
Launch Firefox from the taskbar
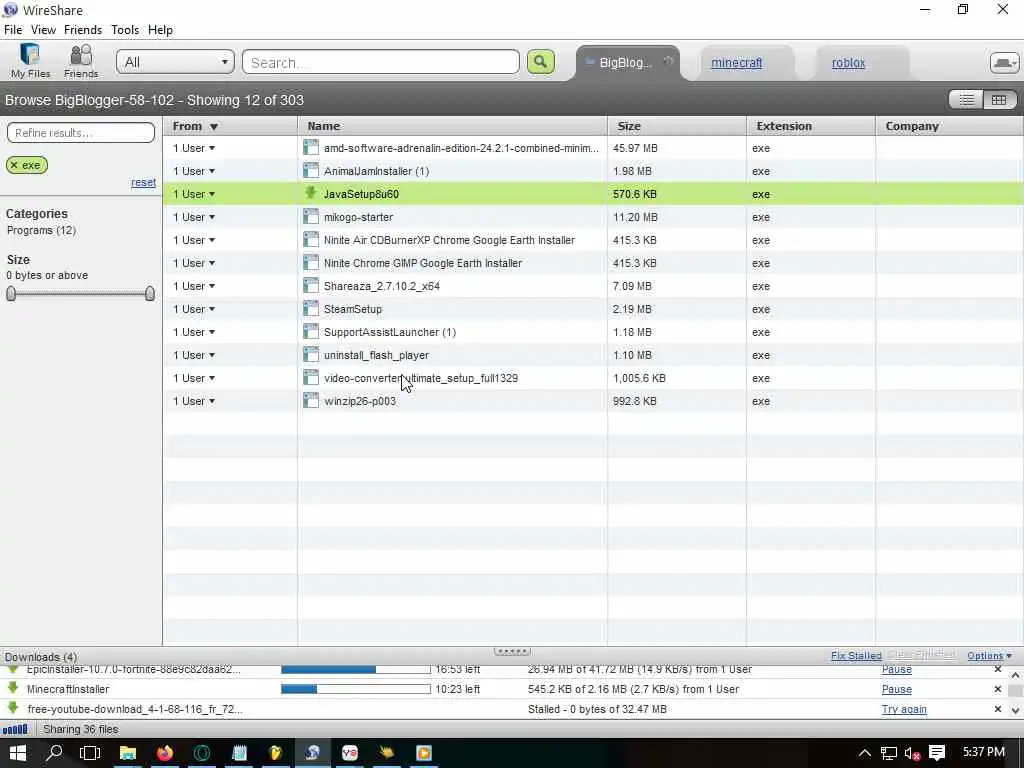click(x=165, y=753)
